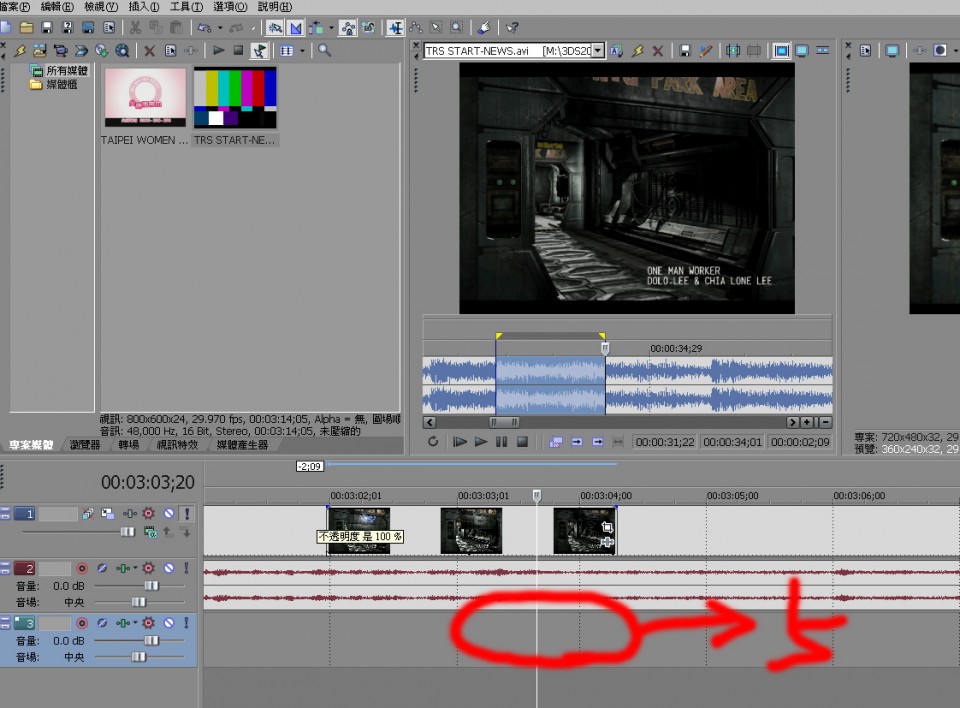Click the save icon in trimmer toolbar
Image resolution: width=960 pixels, height=708 pixels.
685,50
